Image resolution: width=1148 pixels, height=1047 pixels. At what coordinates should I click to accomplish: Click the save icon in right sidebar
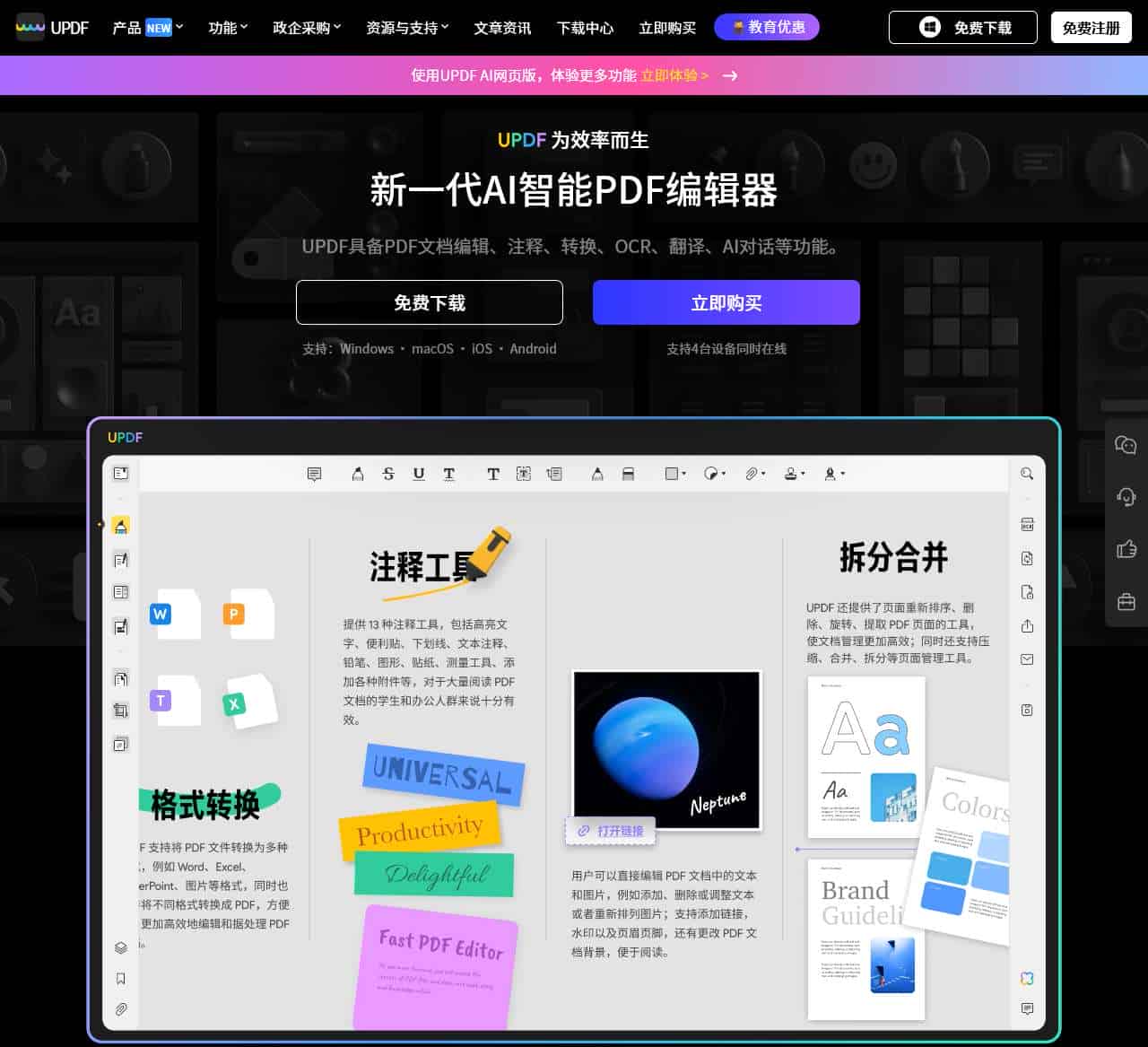click(x=1028, y=710)
